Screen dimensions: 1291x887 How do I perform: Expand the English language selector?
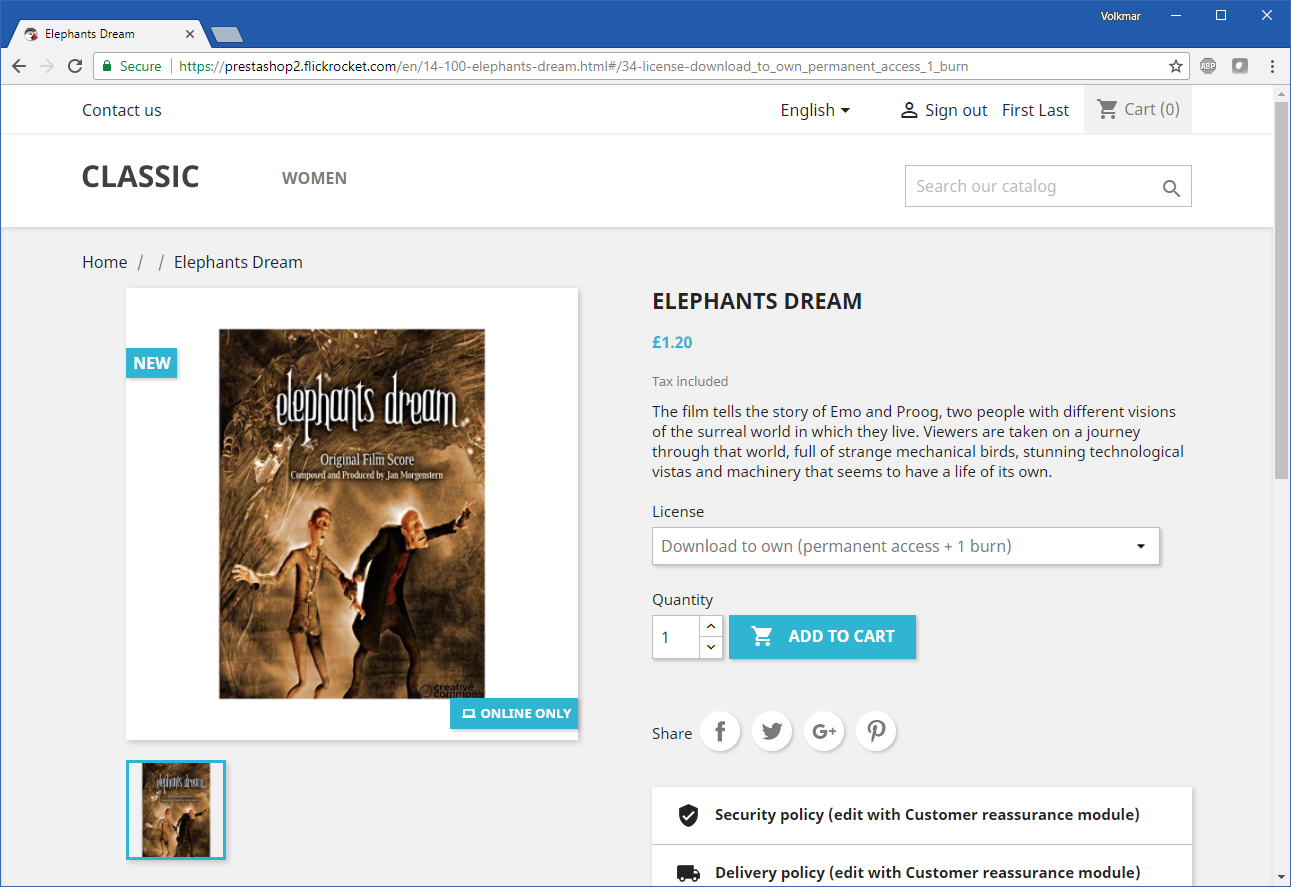pyautogui.click(x=815, y=110)
